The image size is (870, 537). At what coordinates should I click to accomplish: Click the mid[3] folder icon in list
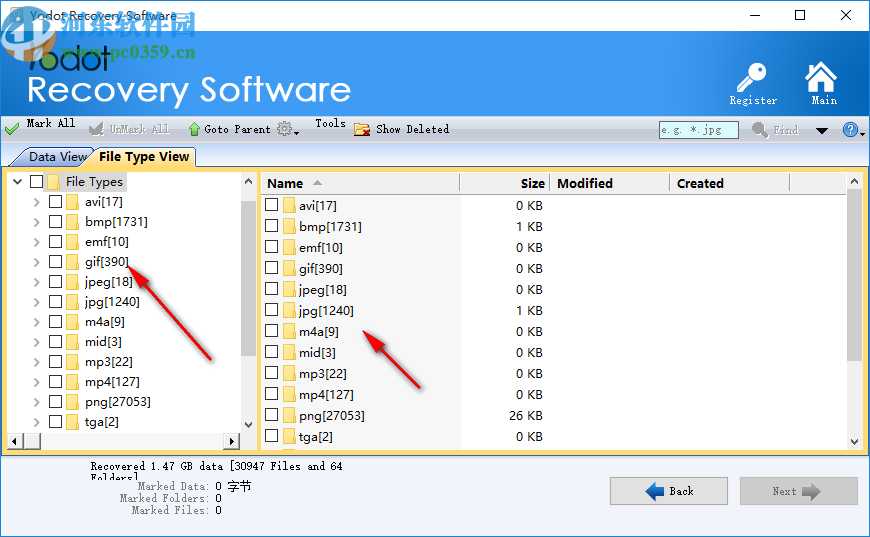(x=289, y=352)
